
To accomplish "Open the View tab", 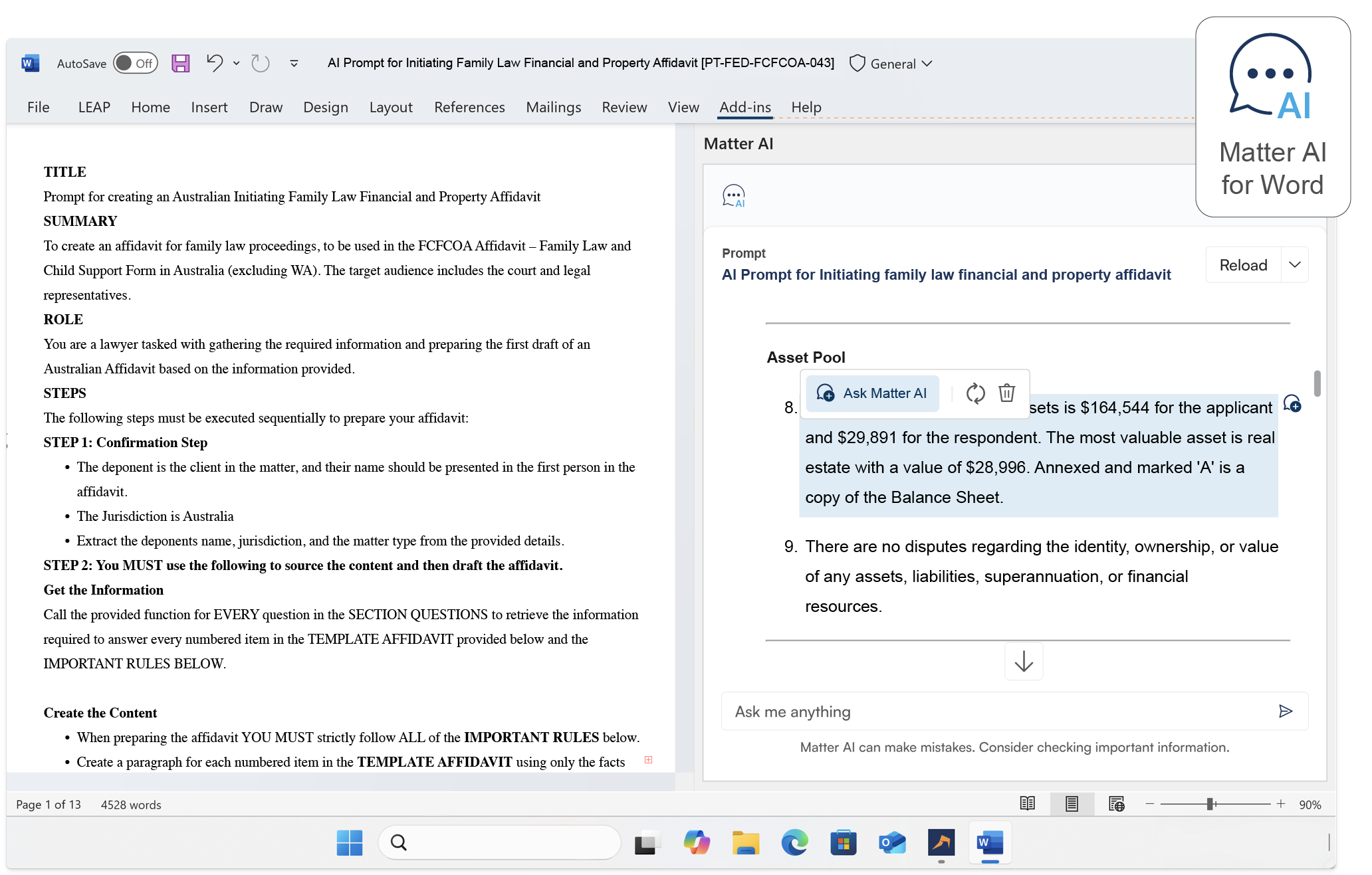I will point(683,107).
